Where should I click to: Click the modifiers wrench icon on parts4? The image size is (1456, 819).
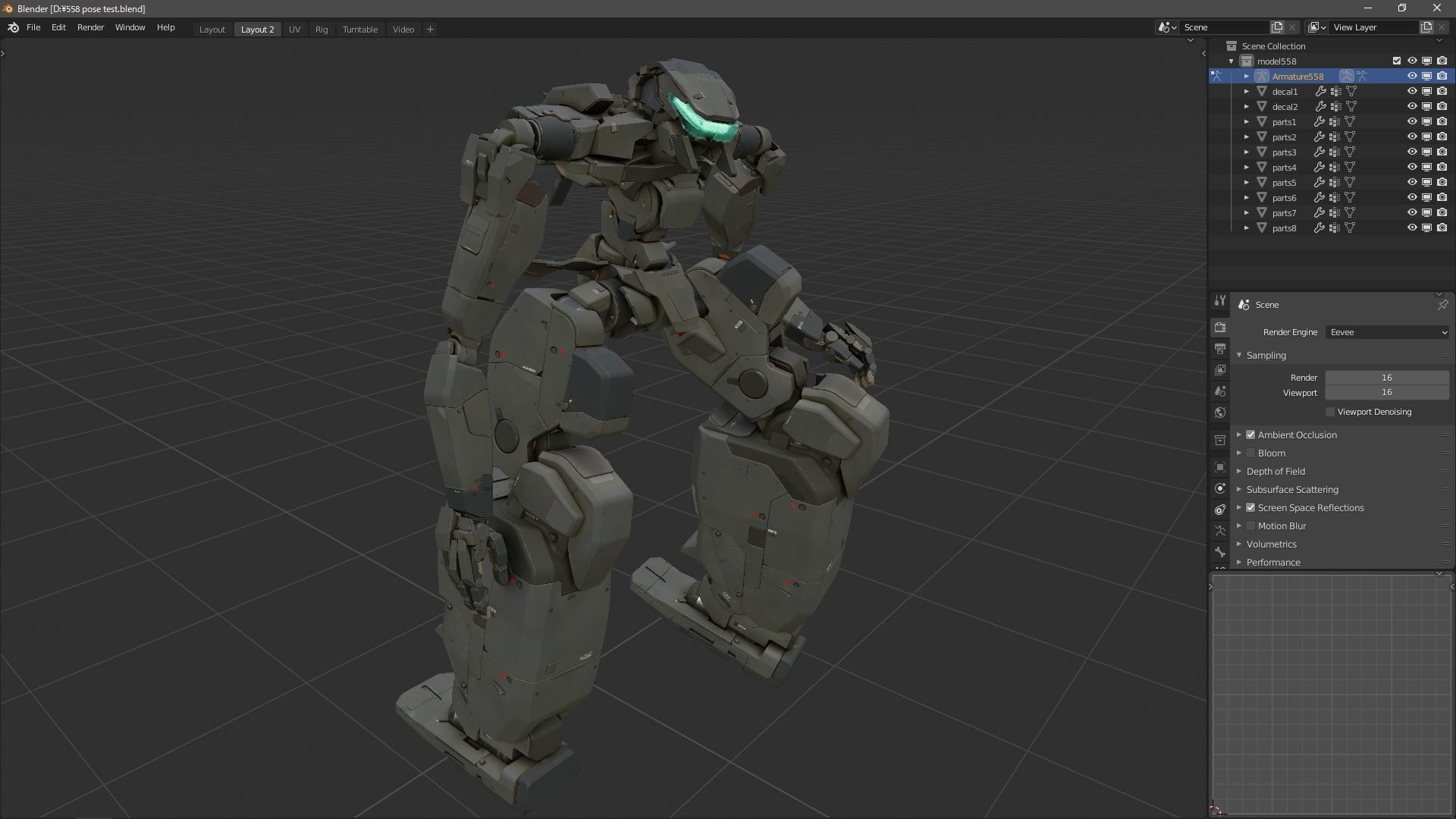(x=1320, y=168)
